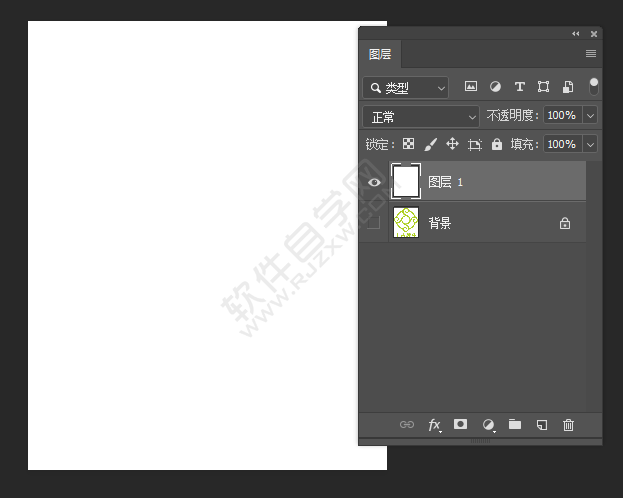Click the 不透明度 label

click(x=513, y=115)
